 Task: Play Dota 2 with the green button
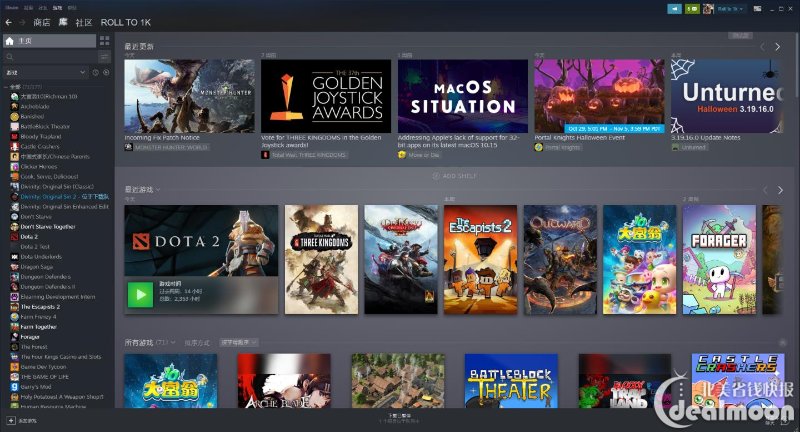tap(140, 295)
